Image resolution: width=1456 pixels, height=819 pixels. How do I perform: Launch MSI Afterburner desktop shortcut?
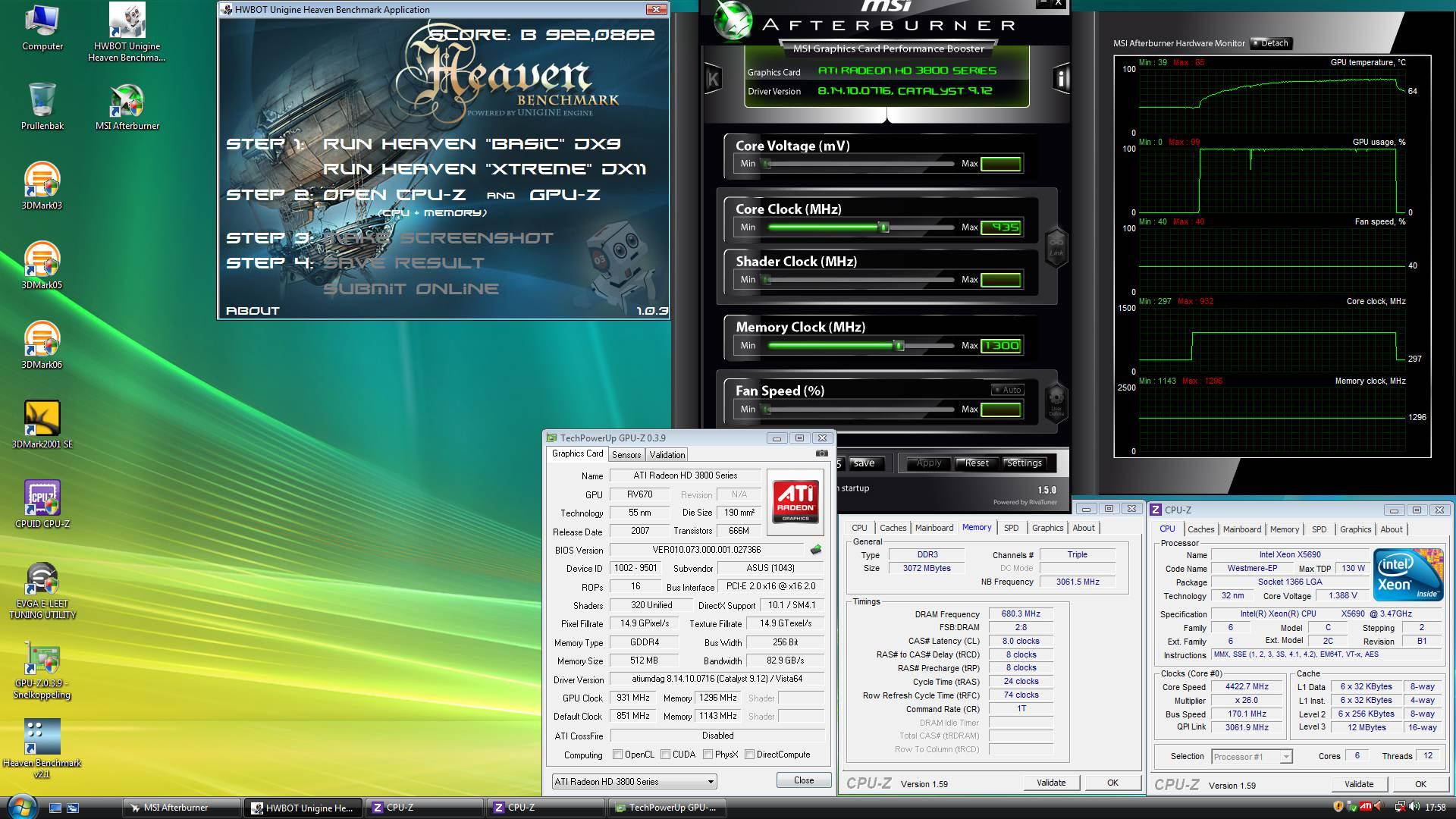pyautogui.click(x=127, y=107)
